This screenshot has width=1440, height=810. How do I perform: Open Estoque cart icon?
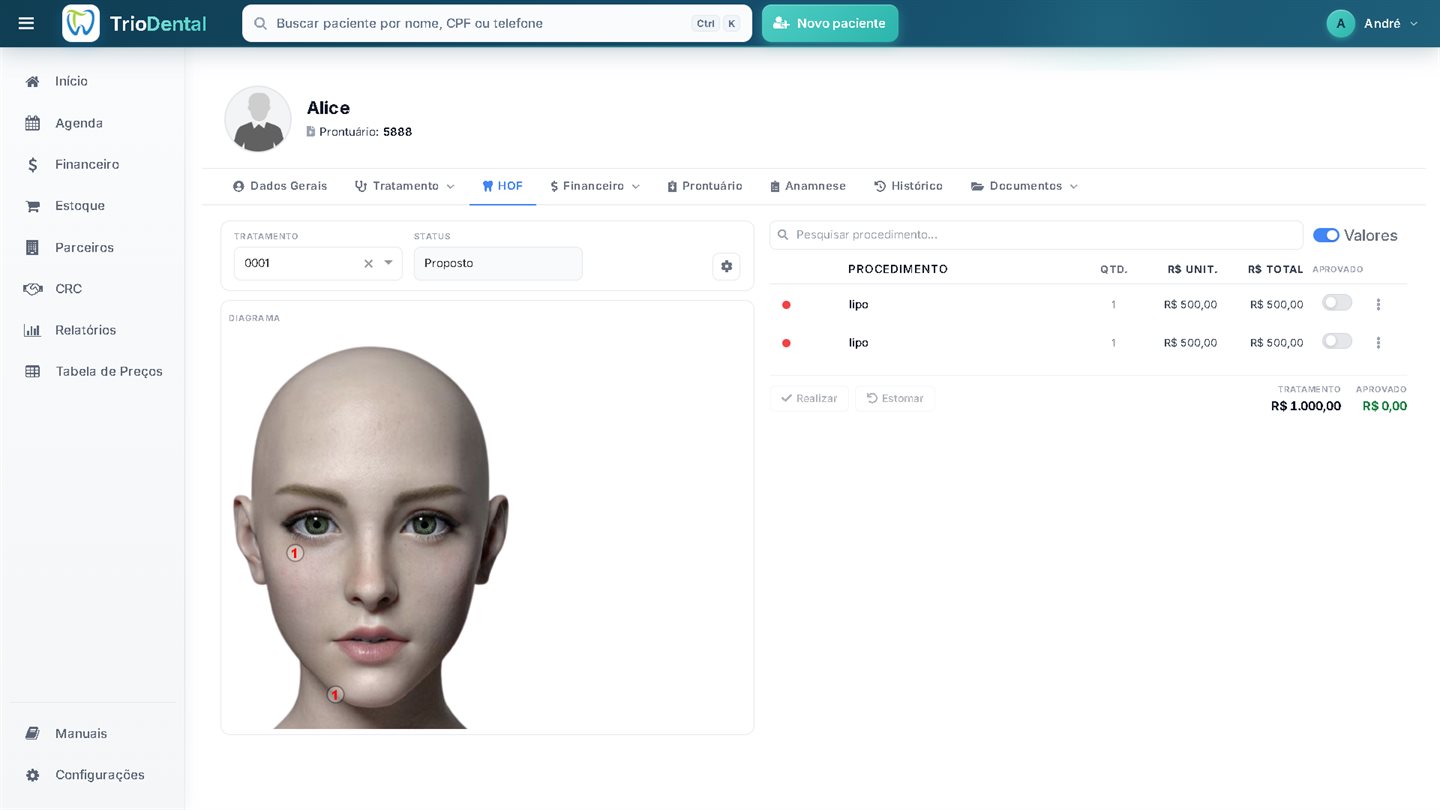tap(33, 206)
